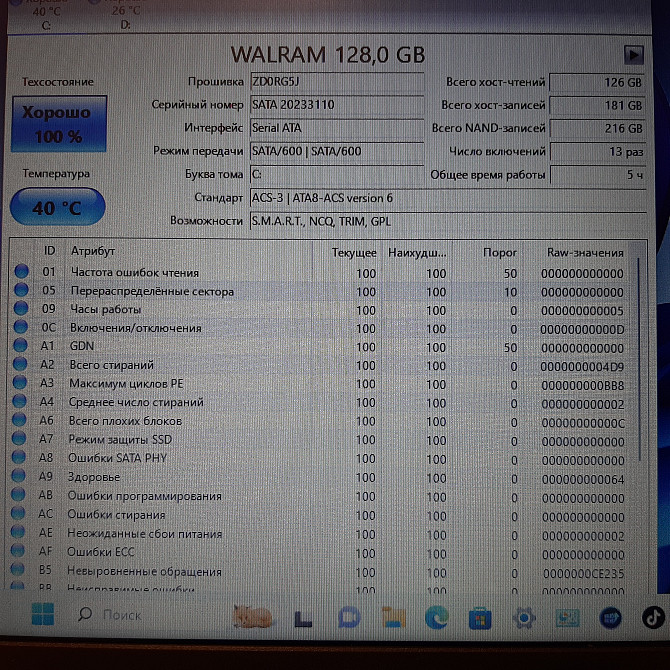This screenshot has height=670, width=670.
Task: Click the serial number field SATA 20233110
Action: 337,105
